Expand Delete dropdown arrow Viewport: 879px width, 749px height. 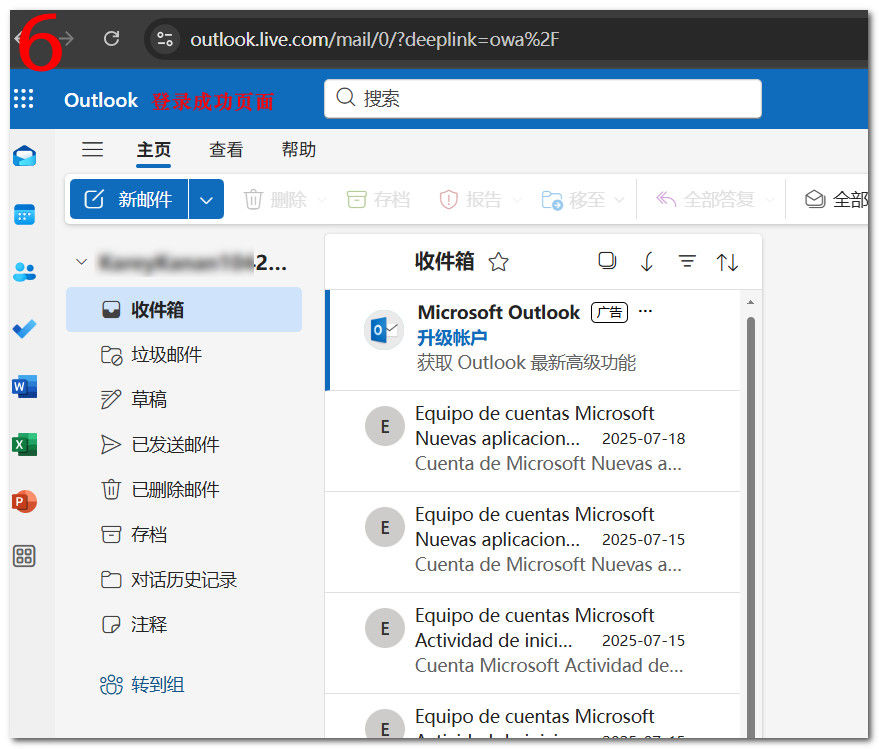321,200
